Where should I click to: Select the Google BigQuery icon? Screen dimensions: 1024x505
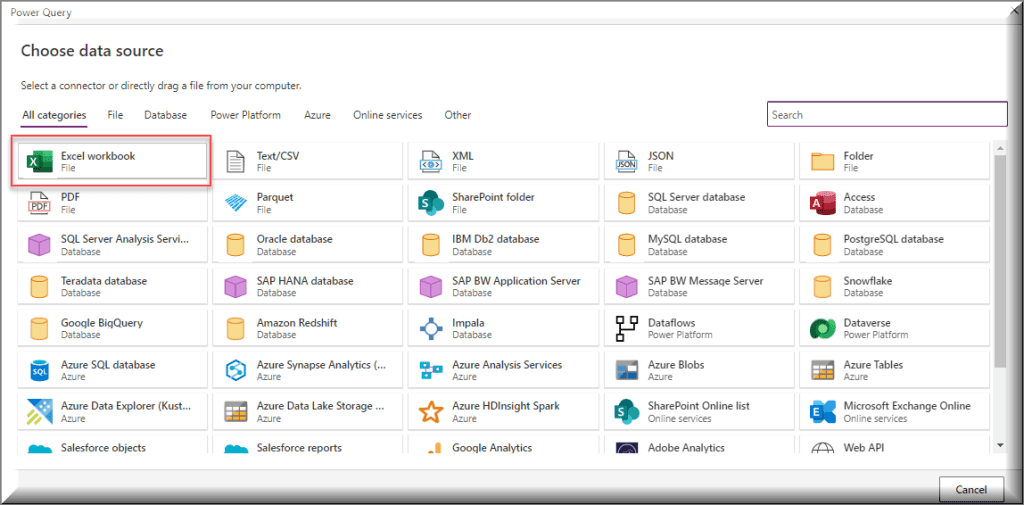tap(39, 329)
